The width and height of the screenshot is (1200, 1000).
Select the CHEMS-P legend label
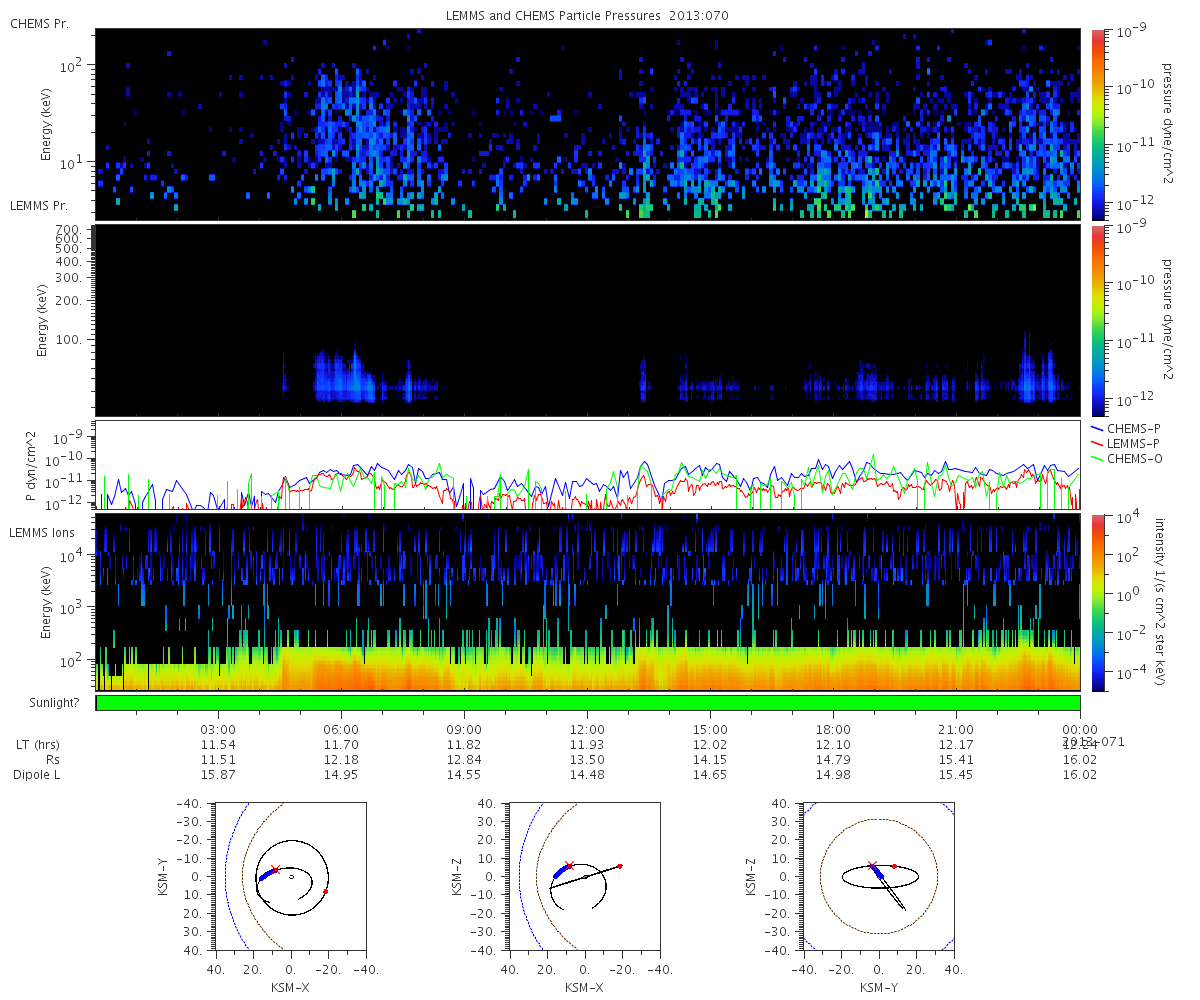point(1134,428)
